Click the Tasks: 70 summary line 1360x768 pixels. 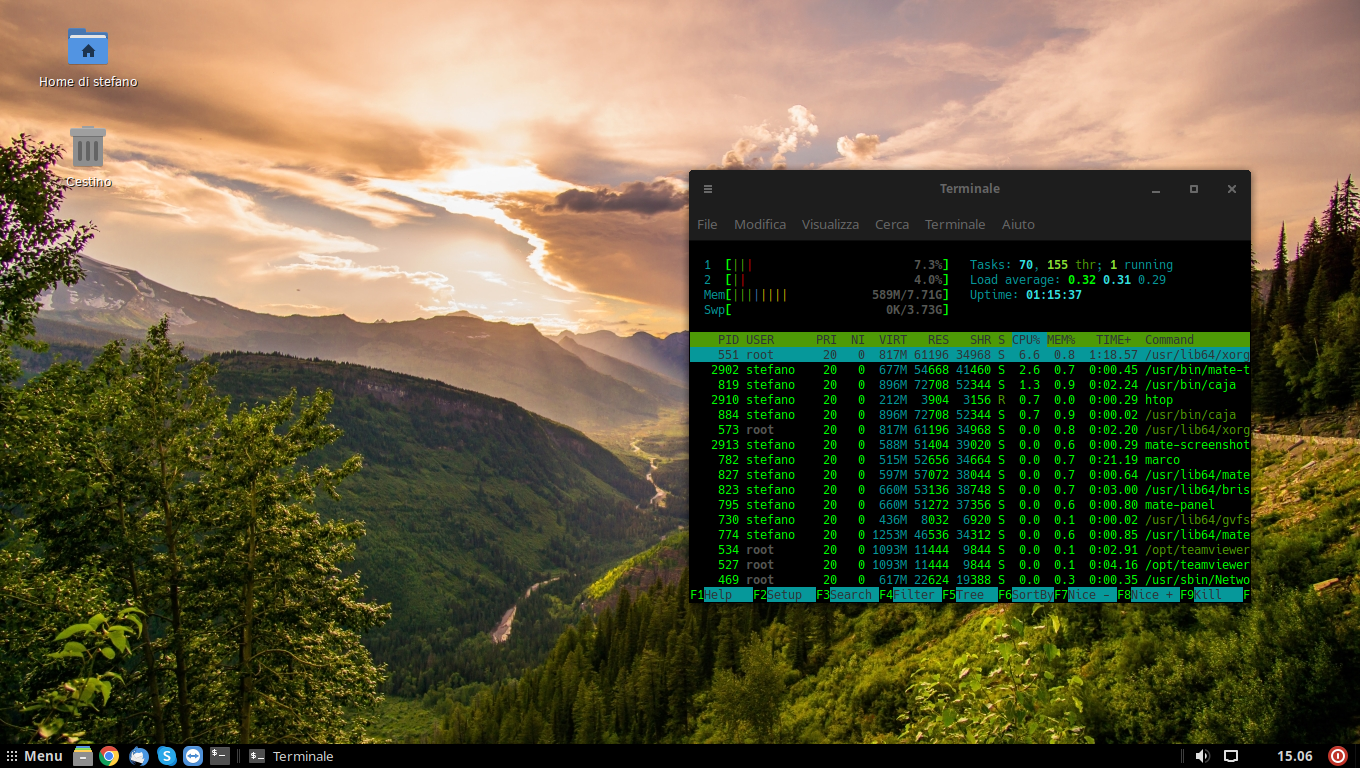1071,265
